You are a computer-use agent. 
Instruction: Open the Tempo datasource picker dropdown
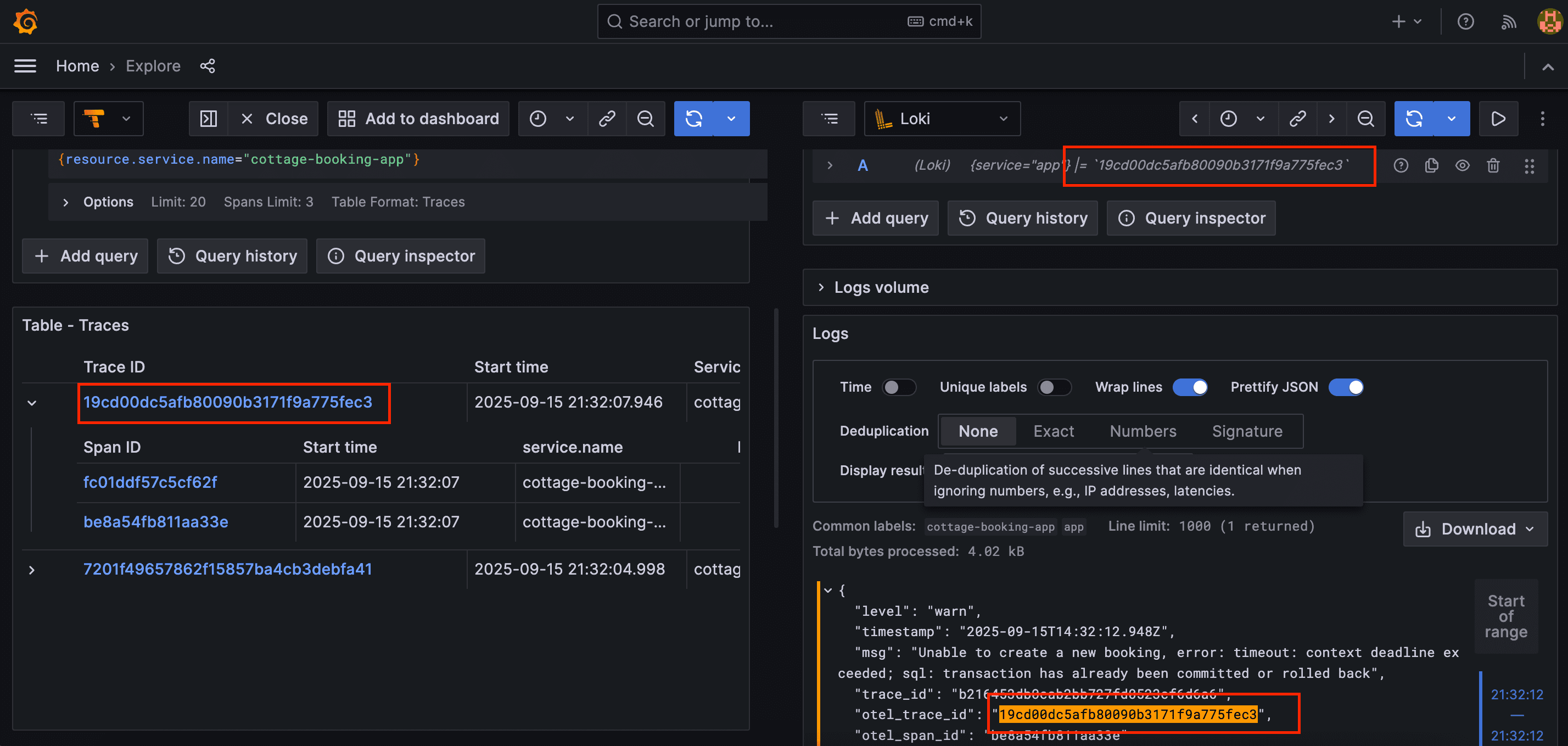pos(108,119)
